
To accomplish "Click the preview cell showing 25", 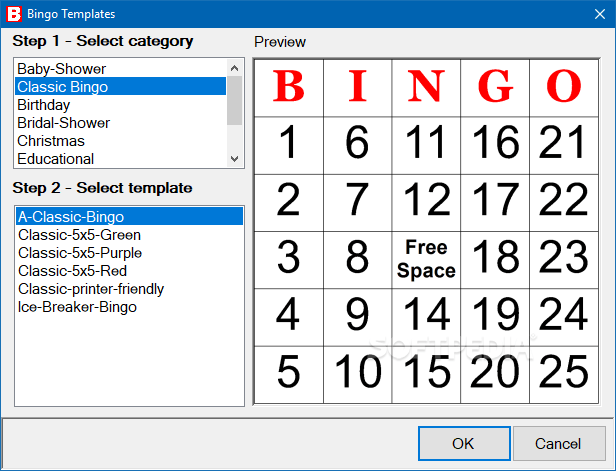I will [x=564, y=375].
